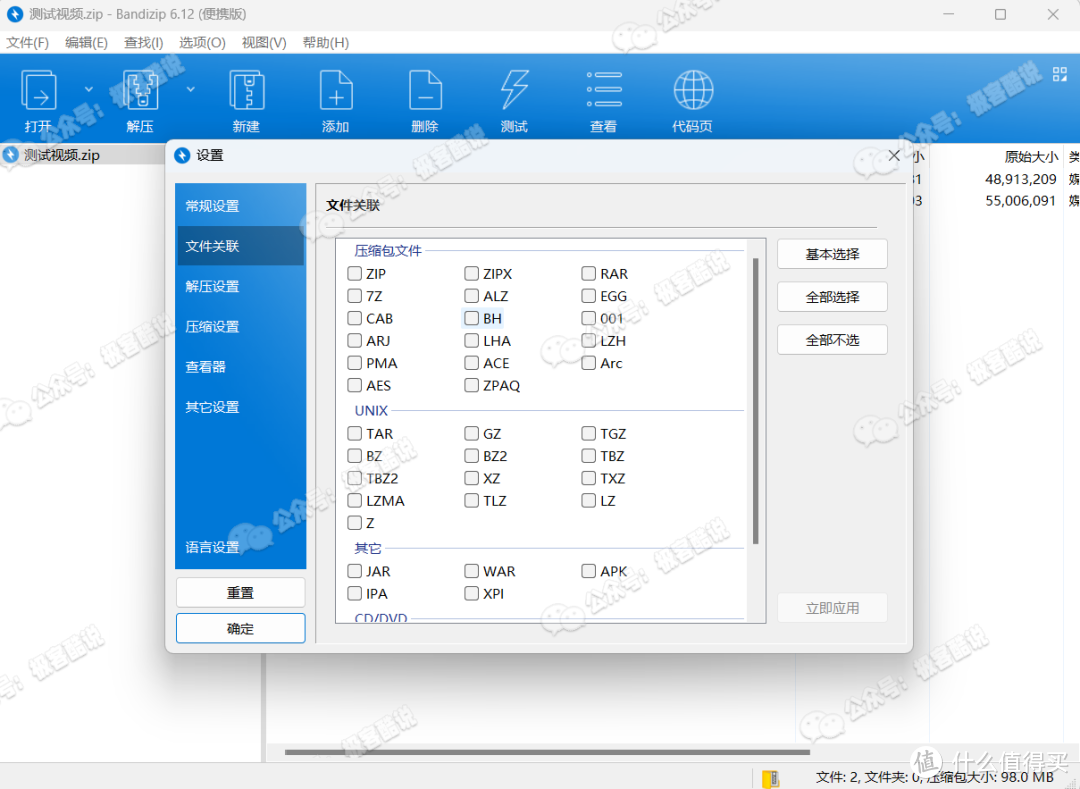Check the ZPAQ format box
Screen dimensions: 1080x789
[x=471, y=385]
